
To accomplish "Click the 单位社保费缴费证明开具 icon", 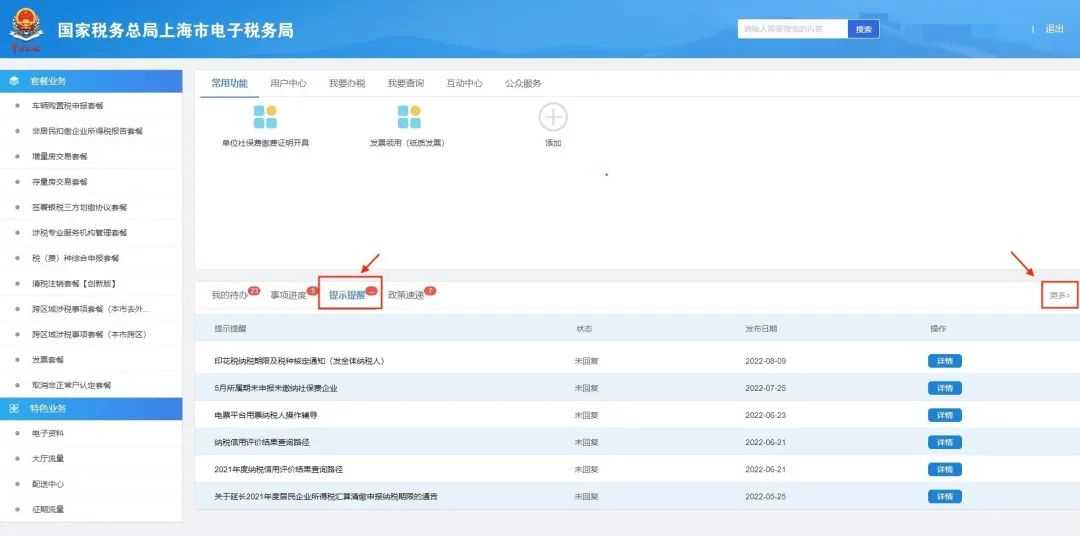I will coord(265,118).
